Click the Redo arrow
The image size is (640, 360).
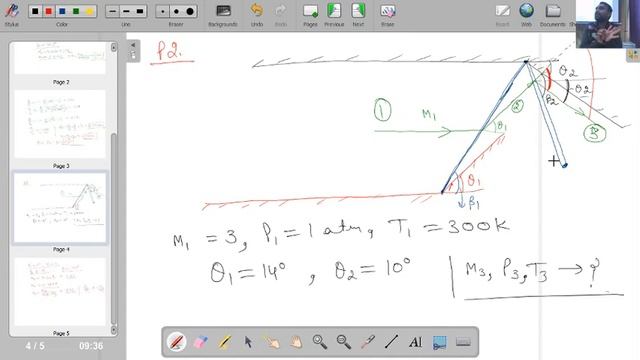tap(281, 15)
